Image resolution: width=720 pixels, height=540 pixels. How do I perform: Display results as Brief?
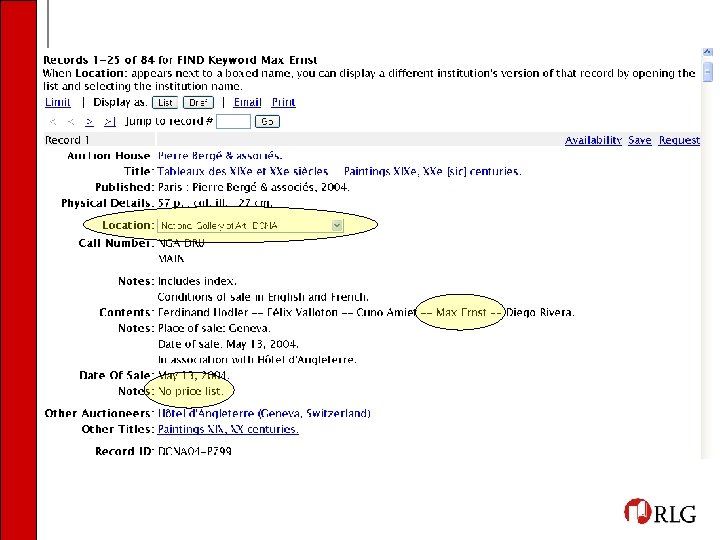pos(198,102)
